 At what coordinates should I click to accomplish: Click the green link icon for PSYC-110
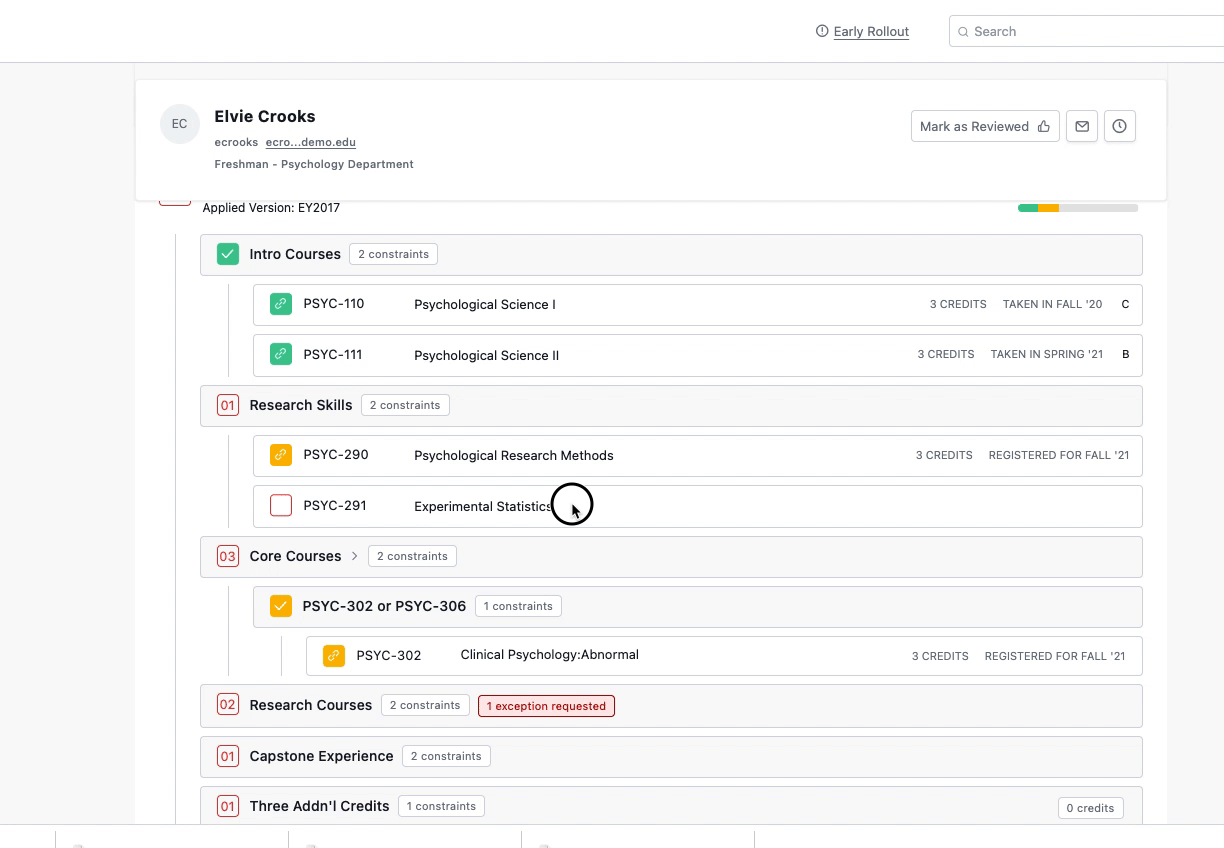tap(281, 304)
